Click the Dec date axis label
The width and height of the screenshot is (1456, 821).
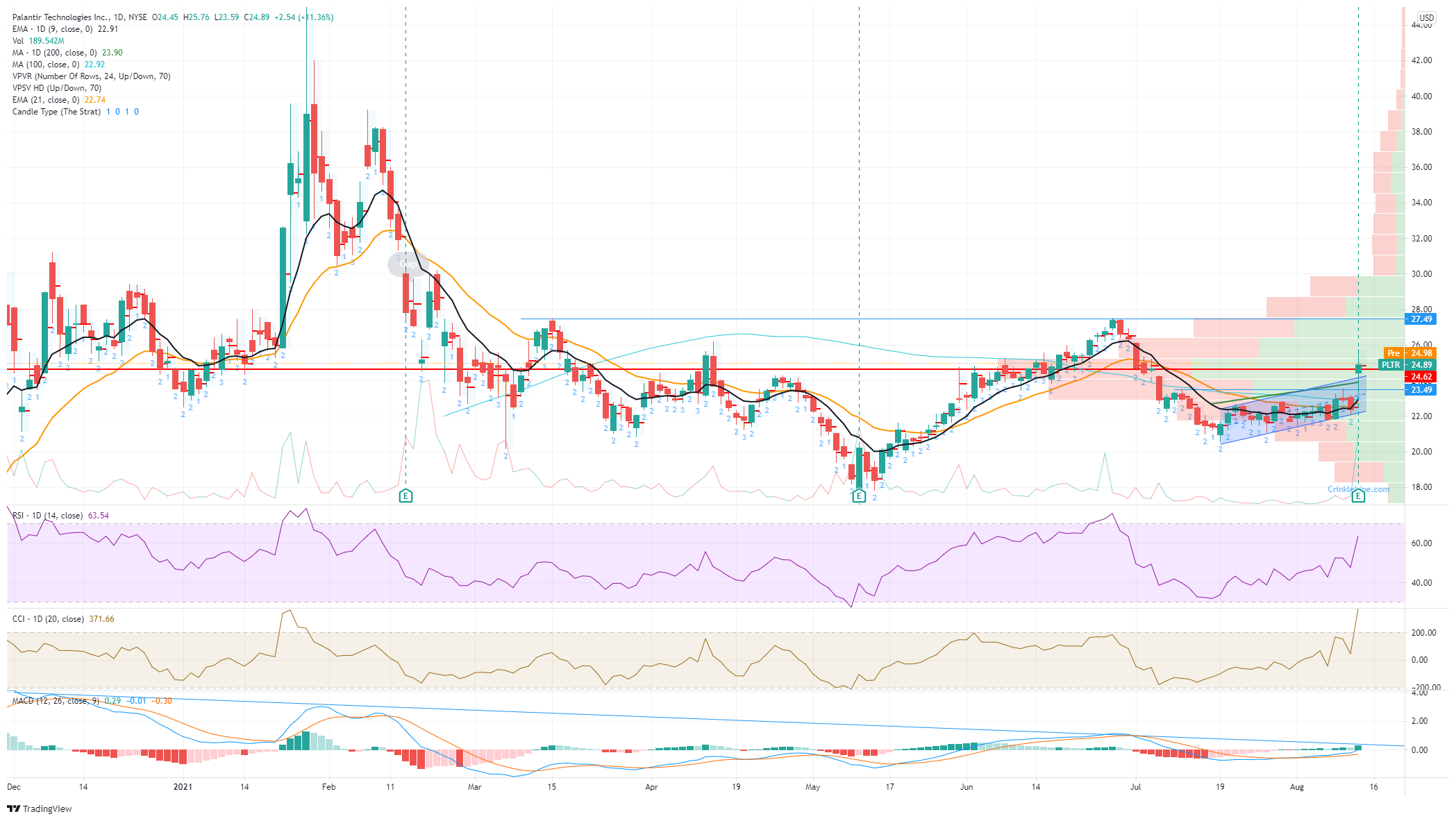(14, 787)
